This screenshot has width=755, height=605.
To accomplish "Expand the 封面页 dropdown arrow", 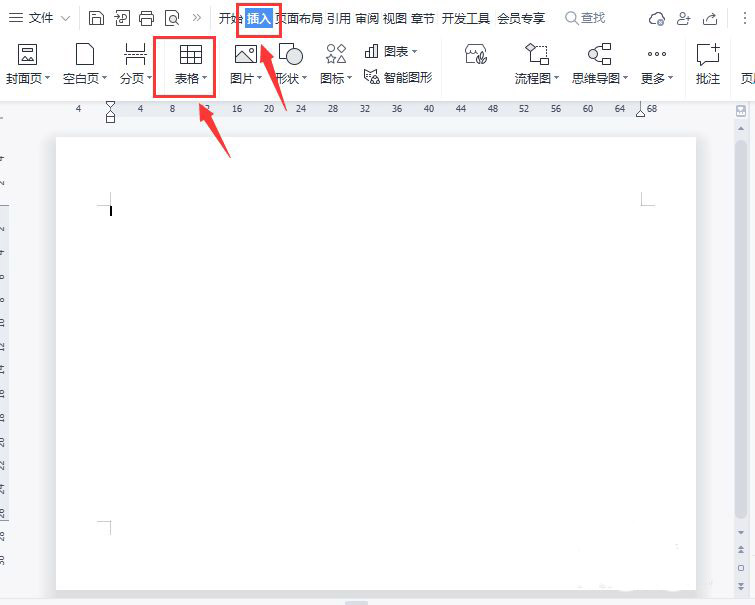I will 47,78.
